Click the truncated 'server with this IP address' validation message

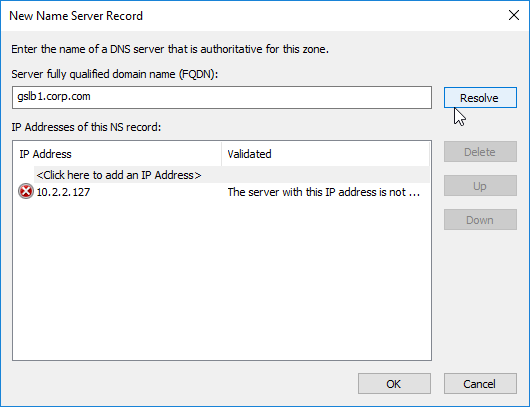pos(323,192)
